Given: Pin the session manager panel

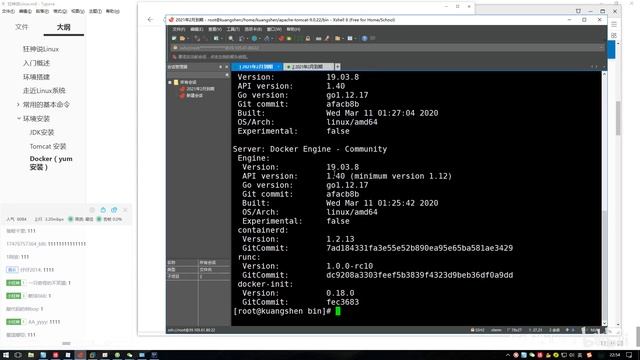Looking at the screenshot, I should 220,67.
